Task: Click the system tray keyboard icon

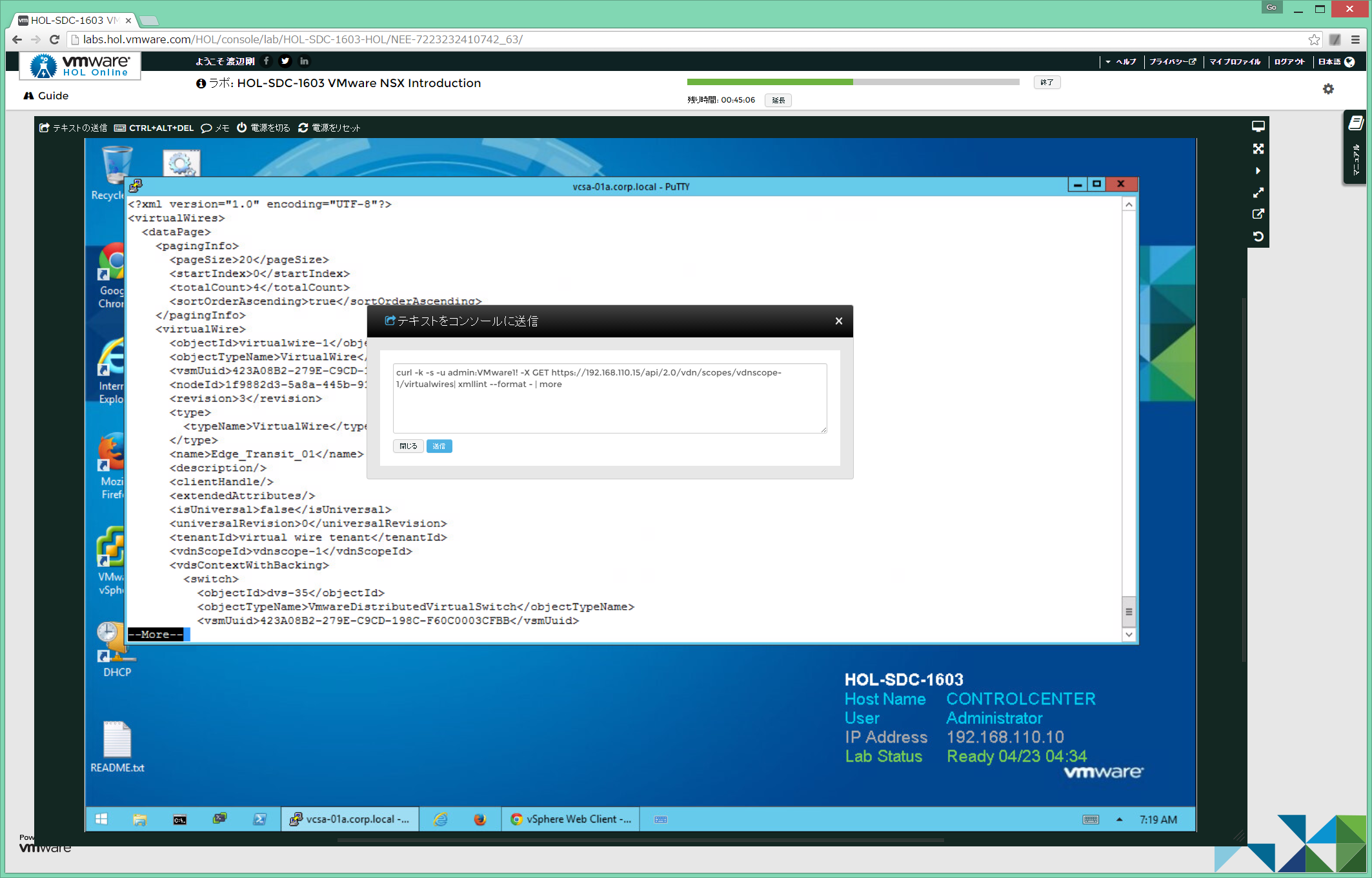Action: (1091, 819)
